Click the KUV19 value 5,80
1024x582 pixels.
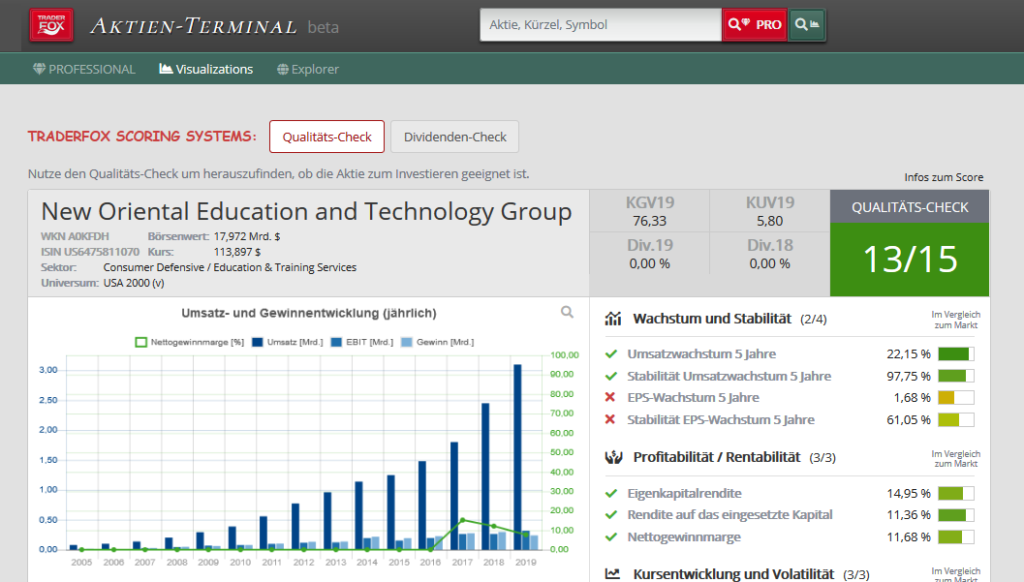tap(769, 221)
